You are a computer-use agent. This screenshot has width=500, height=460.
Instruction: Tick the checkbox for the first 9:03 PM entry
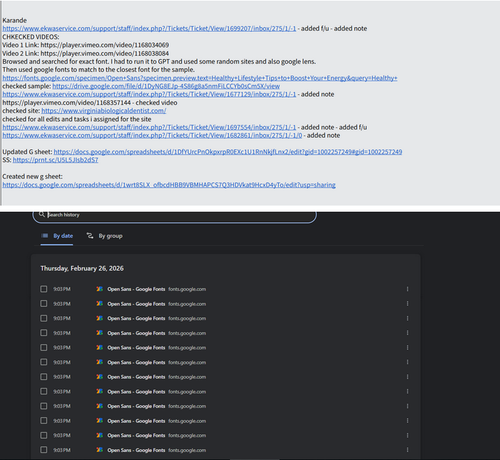point(44,289)
